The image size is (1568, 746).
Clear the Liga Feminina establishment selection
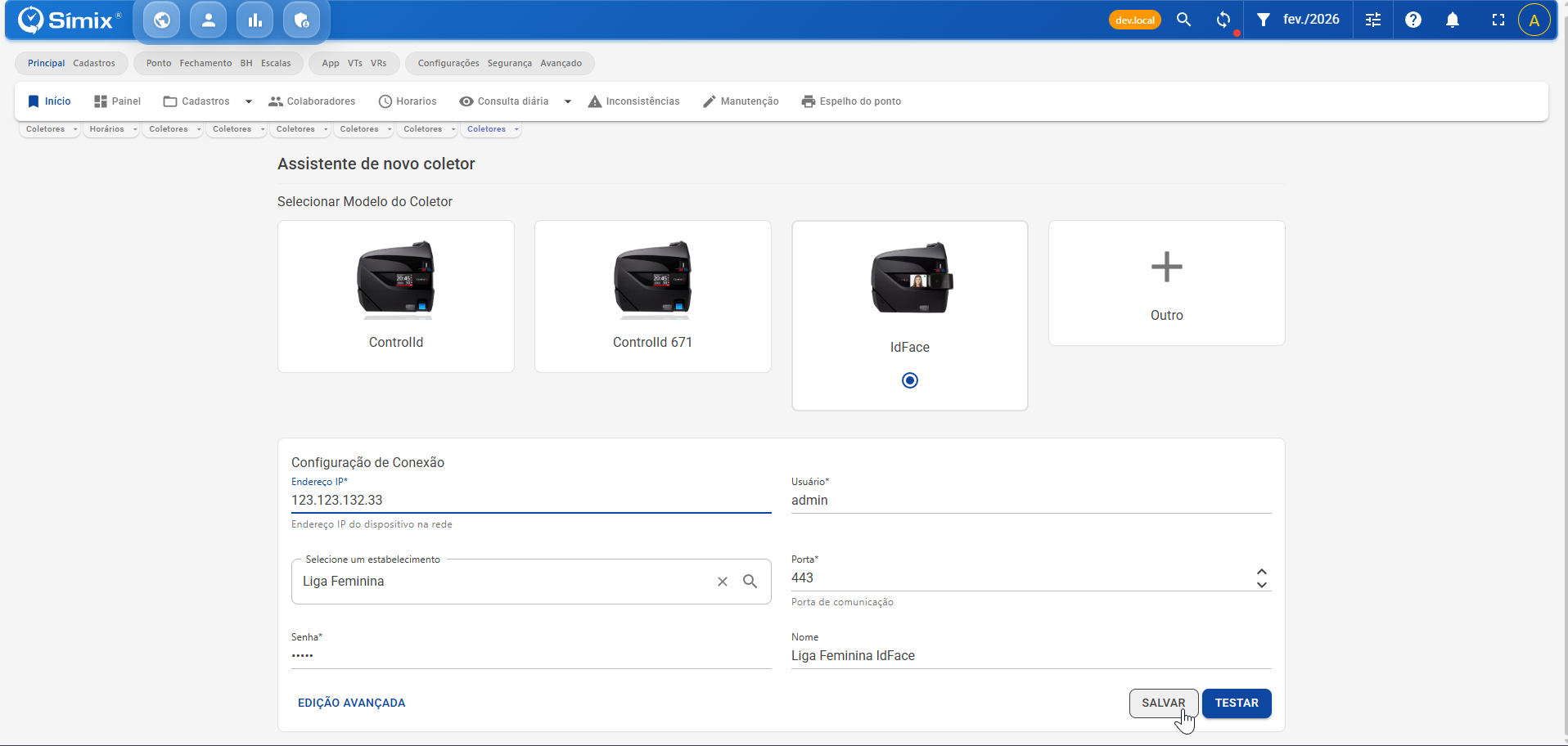click(x=723, y=582)
